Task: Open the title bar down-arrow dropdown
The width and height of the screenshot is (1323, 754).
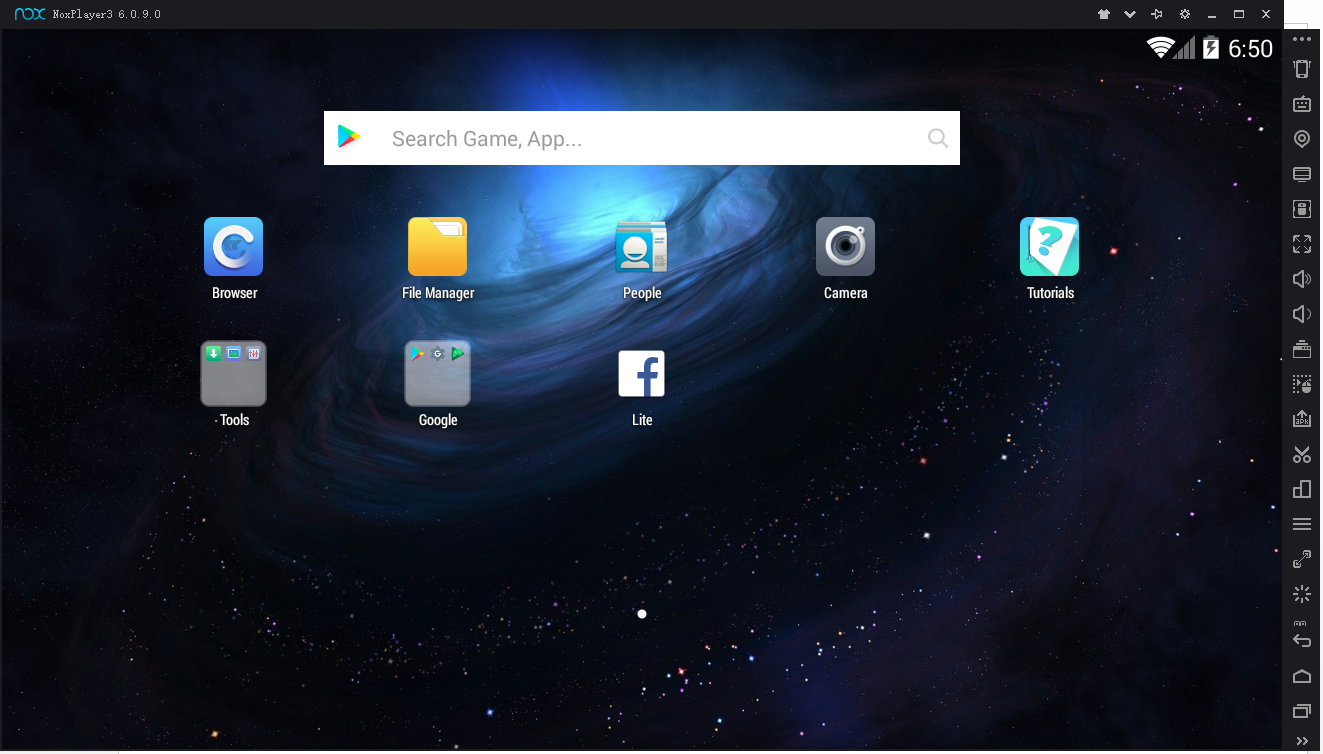Action: pyautogui.click(x=1130, y=14)
